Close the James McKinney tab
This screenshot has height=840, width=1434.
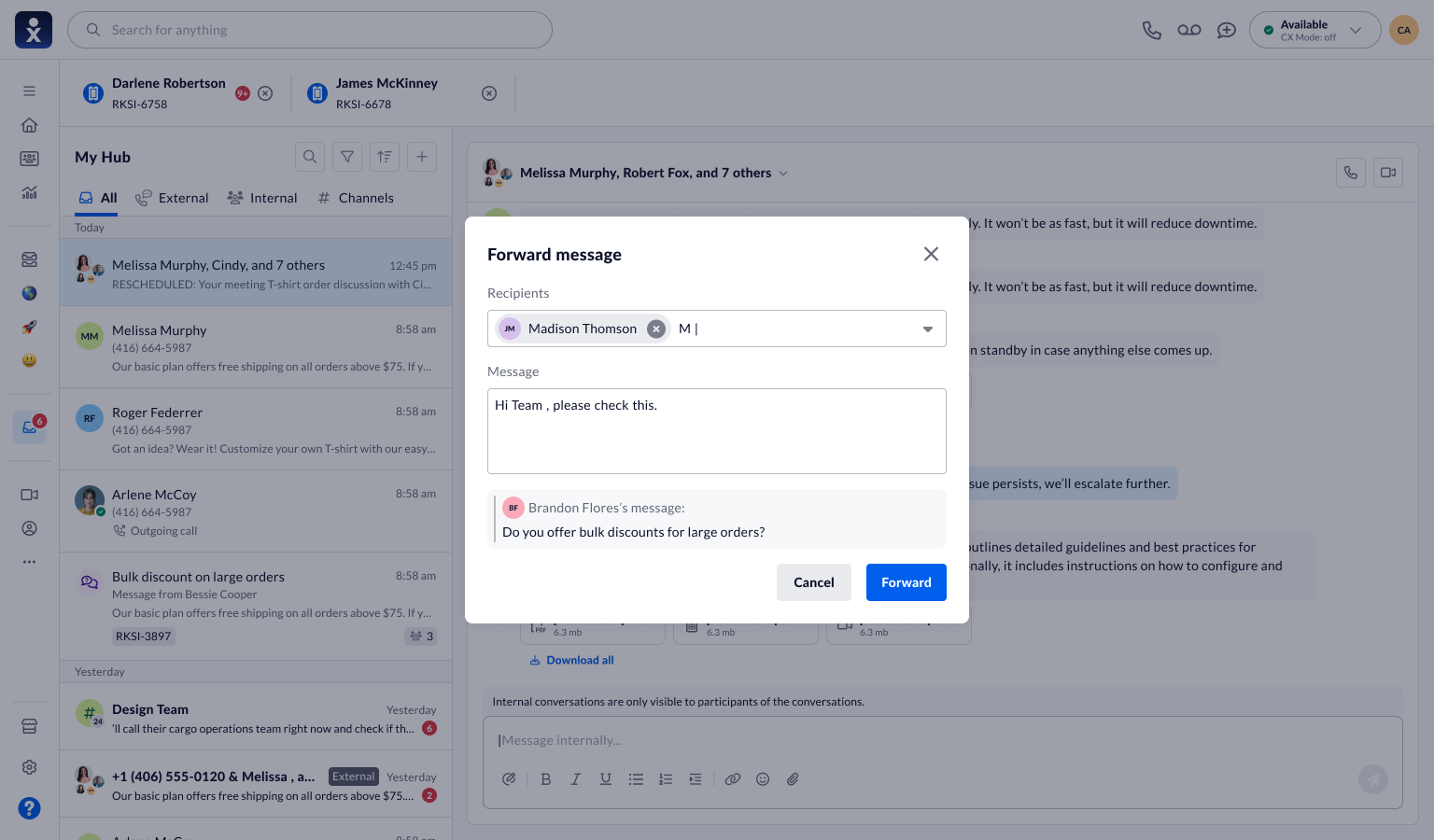[489, 93]
